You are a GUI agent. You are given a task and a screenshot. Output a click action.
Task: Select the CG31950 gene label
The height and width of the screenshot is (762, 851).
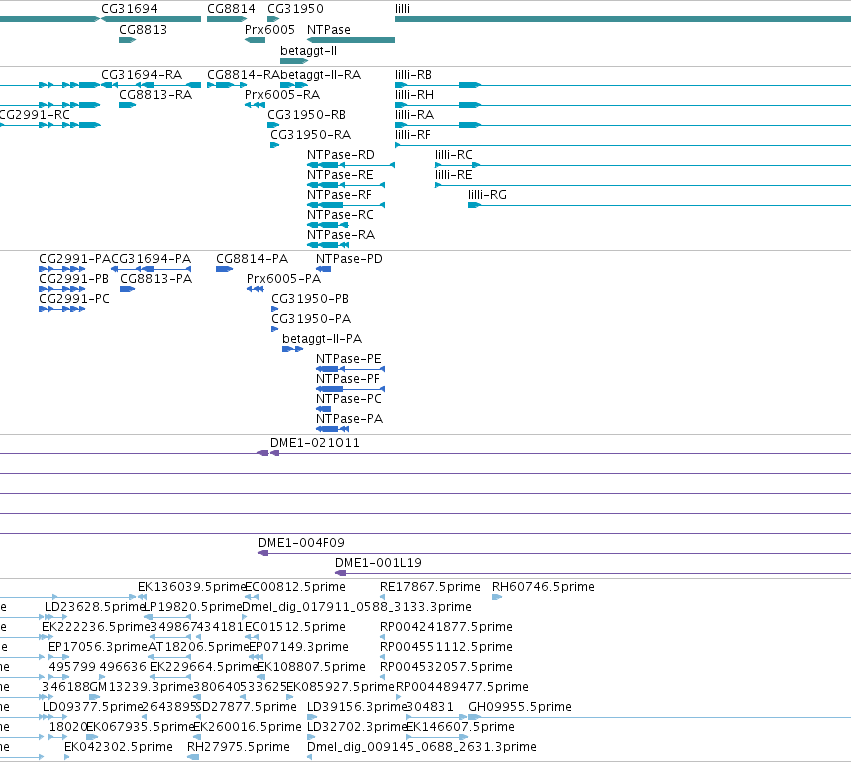click(x=295, y=9)
